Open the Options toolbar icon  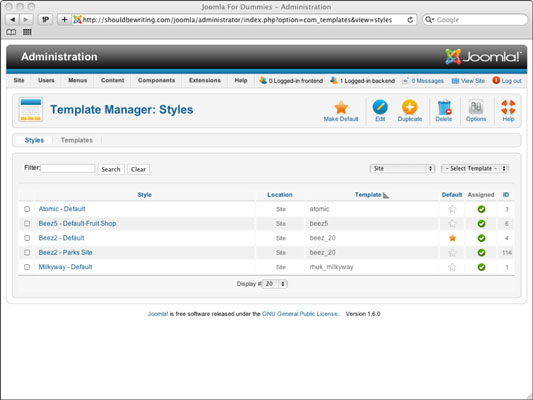[x=476, y=107]
